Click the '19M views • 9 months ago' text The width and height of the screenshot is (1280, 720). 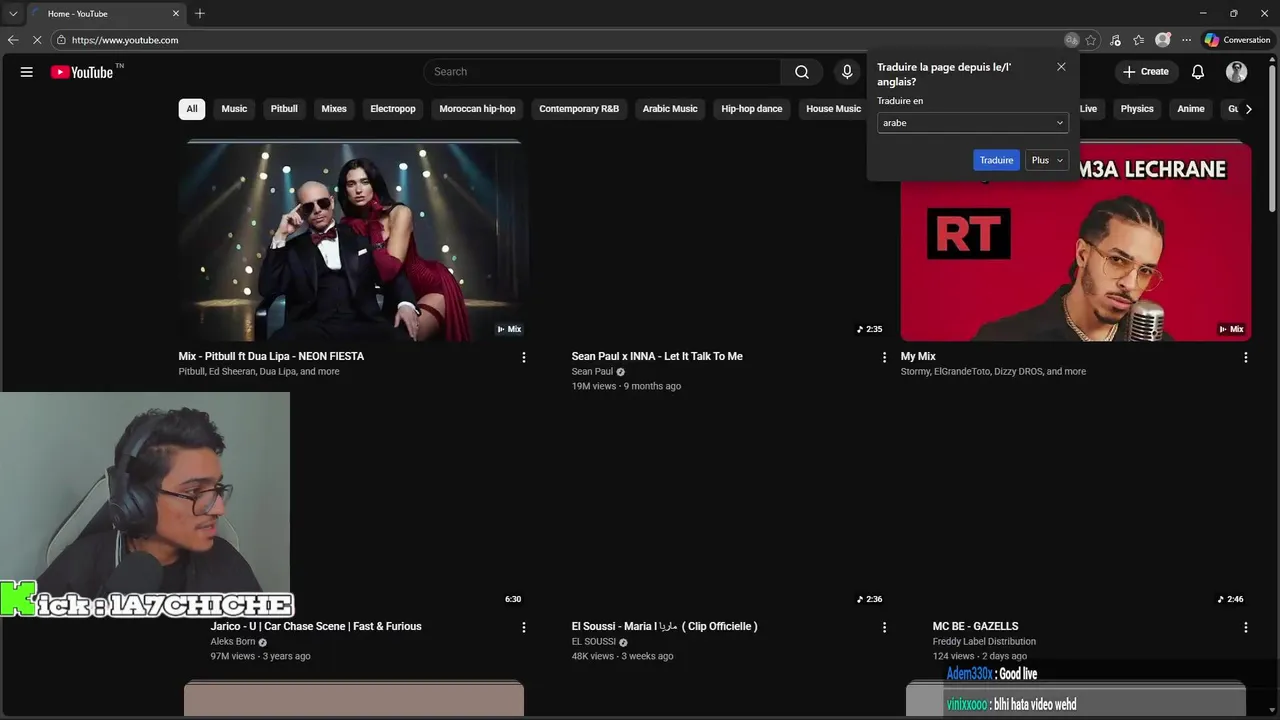click(x=626, y=386)
